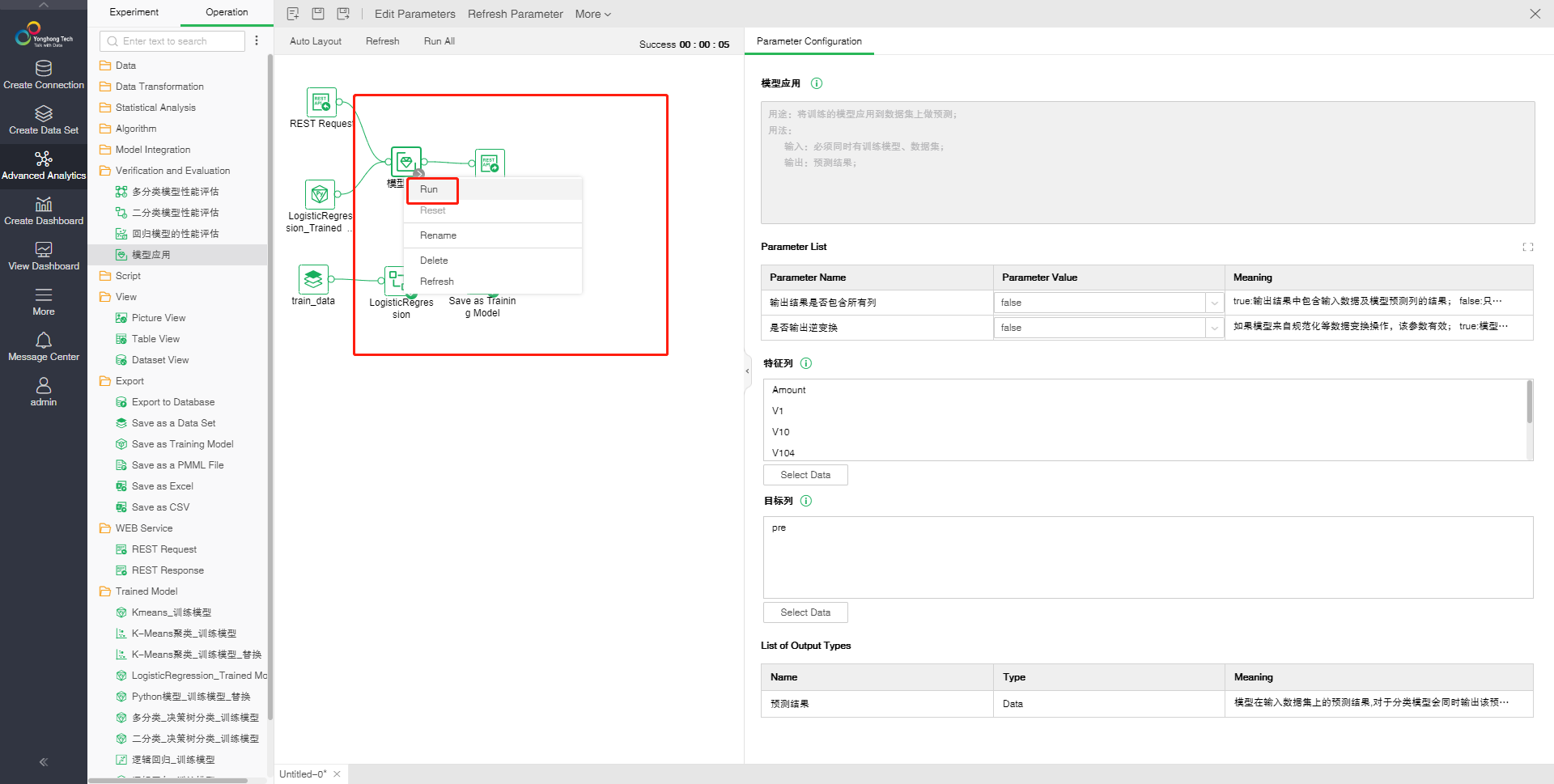Viewport: 1554px width, 784px height.
Task: Expand the Data Transformation folder
Action: (x=151, y=87)
